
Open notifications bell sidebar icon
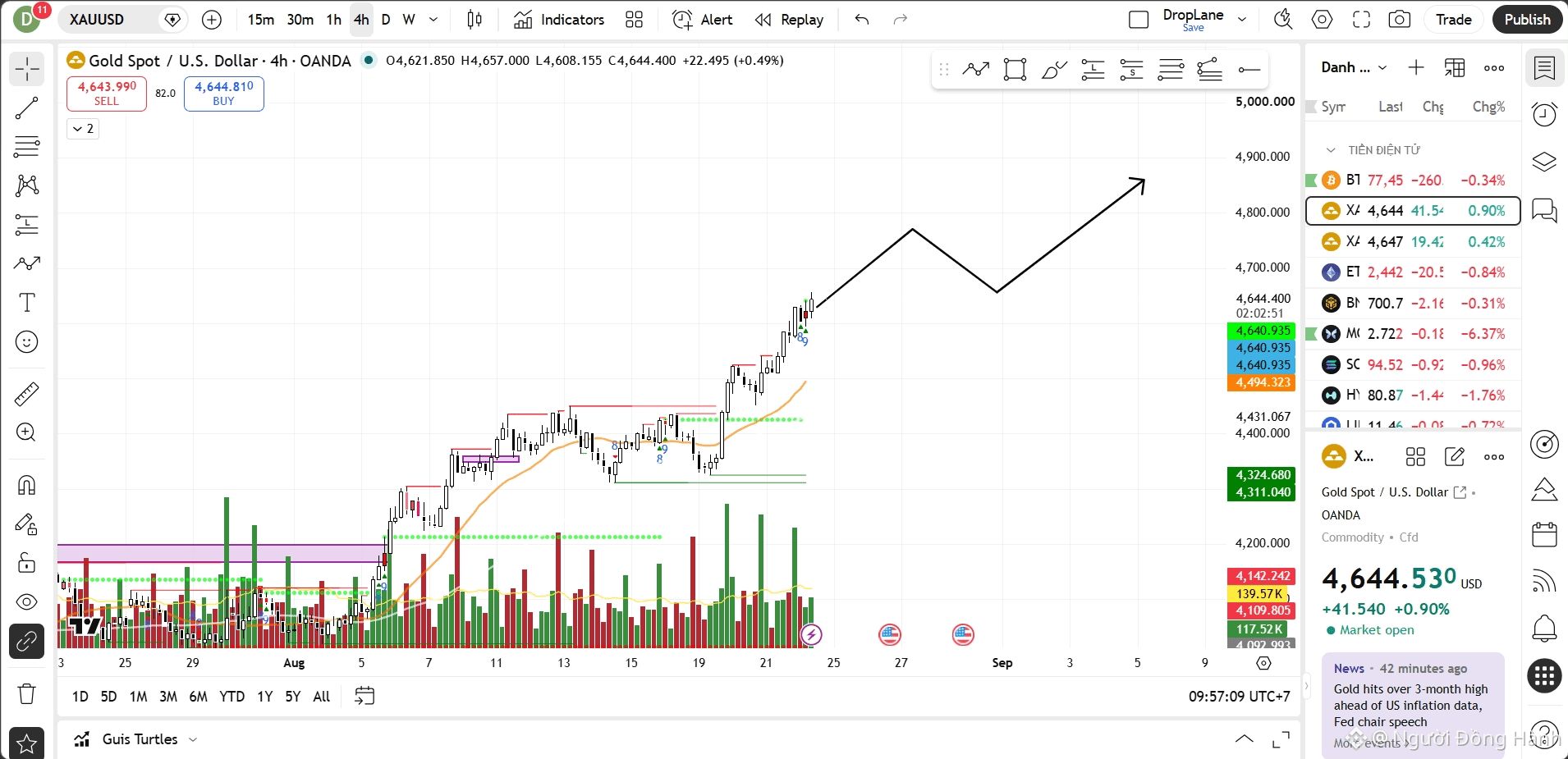(x=1544, y=629)
